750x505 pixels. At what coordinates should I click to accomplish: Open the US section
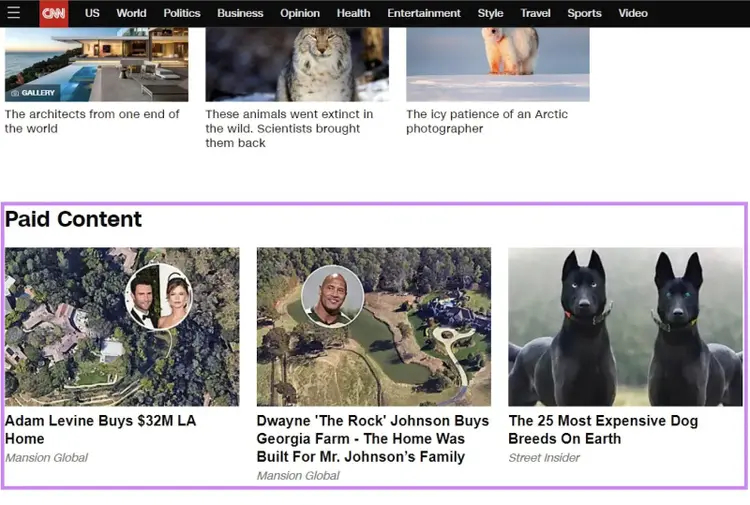[x=92, y=13]
